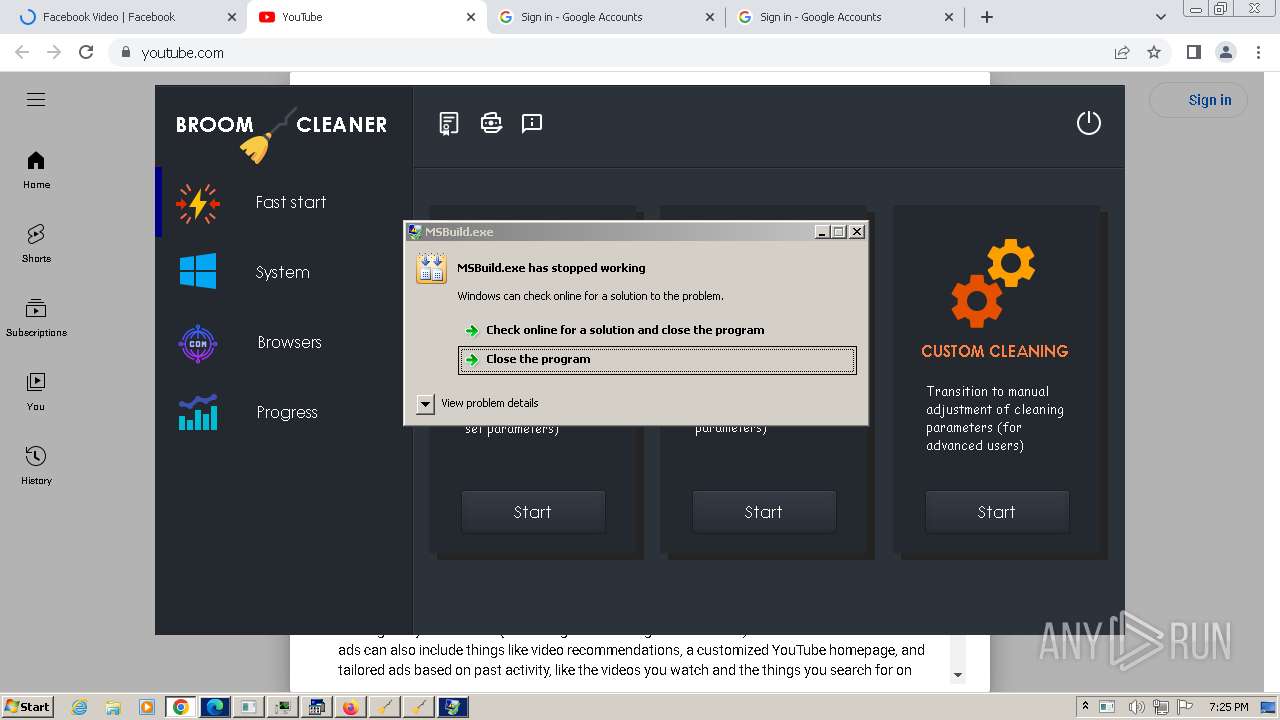Click the Broom Cleaner power button
Screen dimensions: 1280x720
click(x=1088, y=123)
